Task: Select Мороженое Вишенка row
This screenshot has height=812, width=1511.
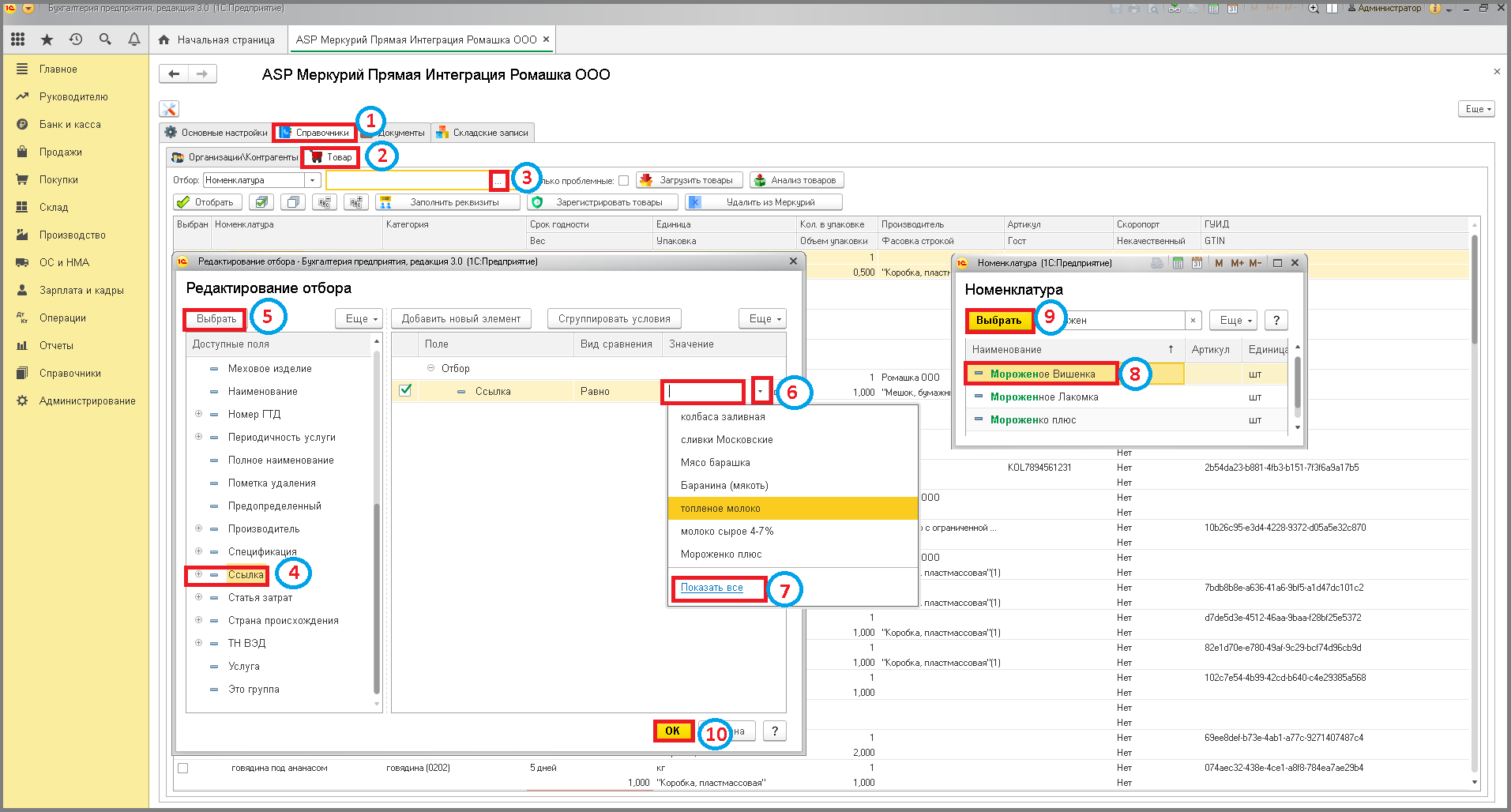Action: [1126, 374]
